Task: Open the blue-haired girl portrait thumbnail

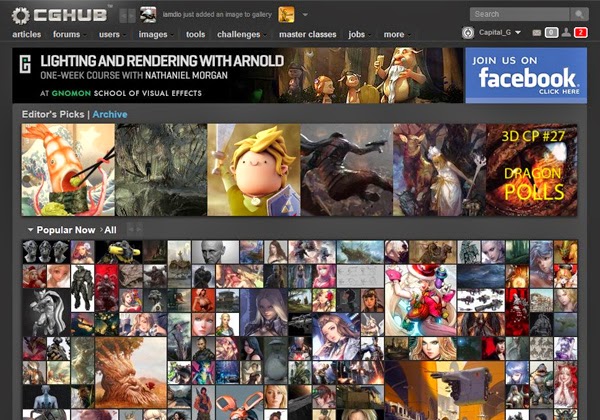Action: (541, 264)
